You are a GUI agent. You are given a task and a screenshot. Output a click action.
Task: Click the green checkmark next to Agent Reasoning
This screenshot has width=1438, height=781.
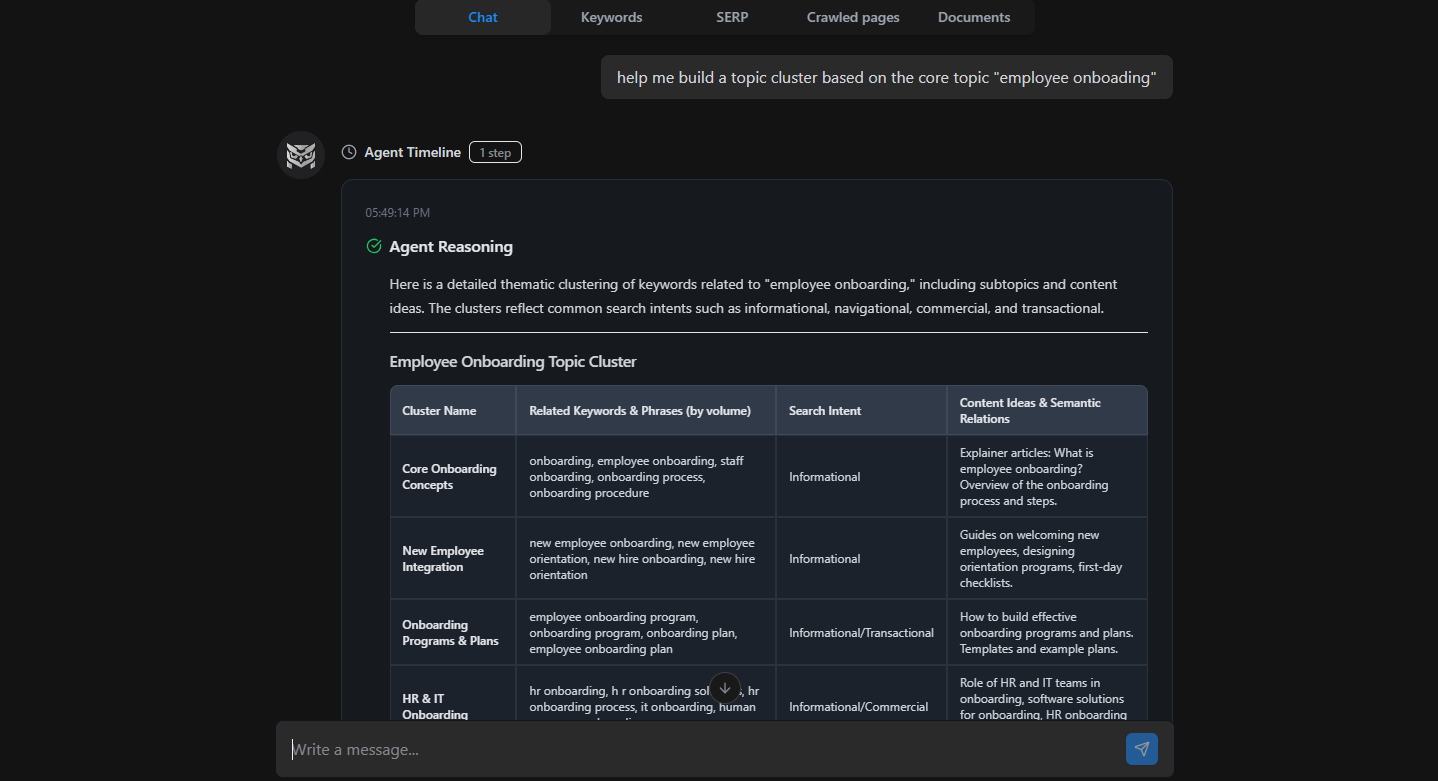pyautogui.click(x=374, y=245)
